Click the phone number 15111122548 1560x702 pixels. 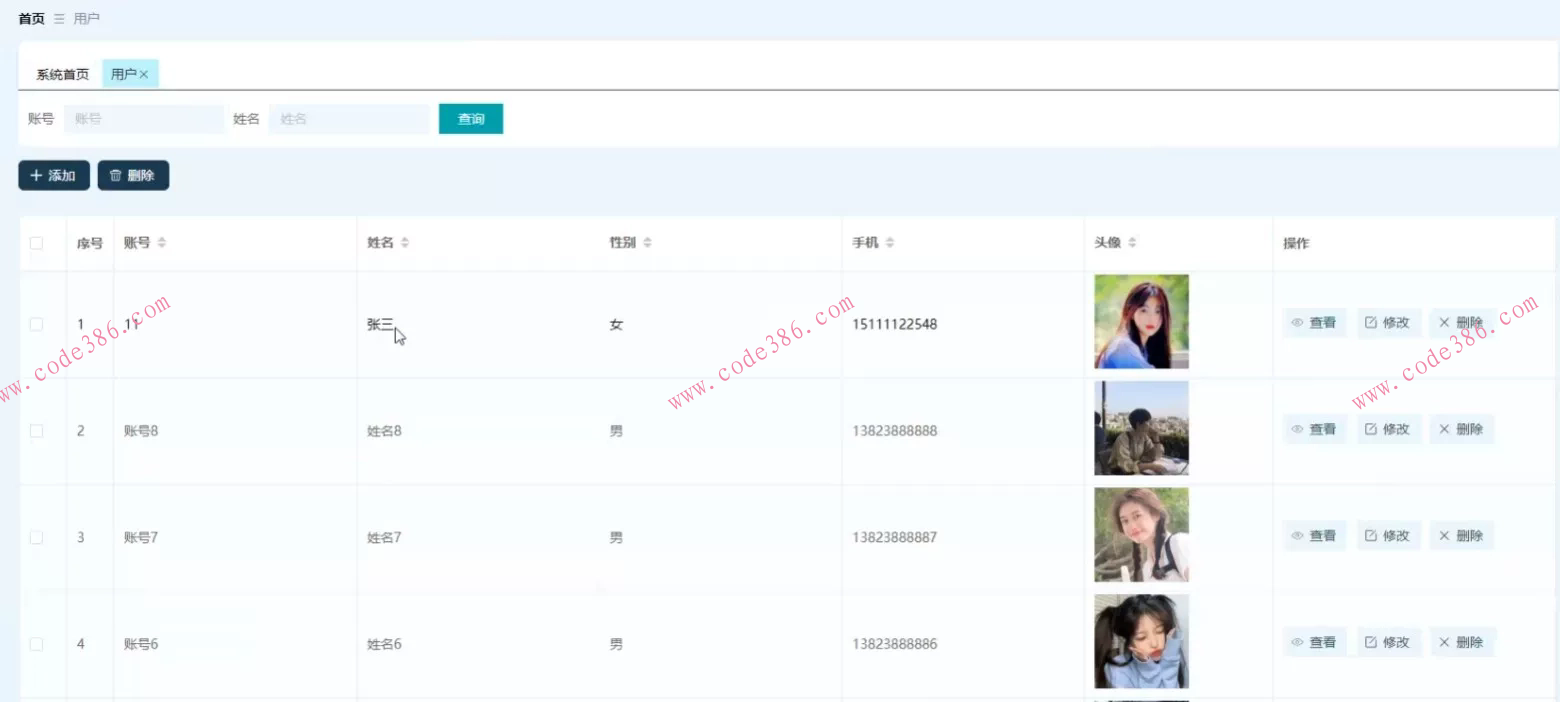point(895,324)
